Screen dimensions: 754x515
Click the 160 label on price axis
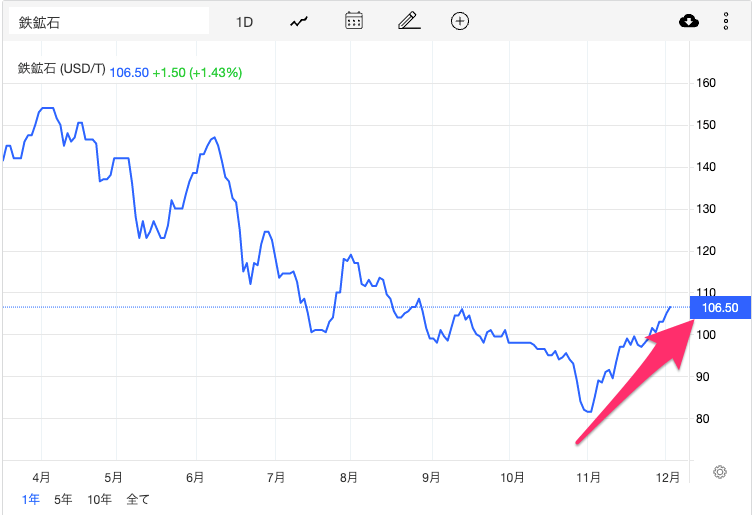pos(708,83)
